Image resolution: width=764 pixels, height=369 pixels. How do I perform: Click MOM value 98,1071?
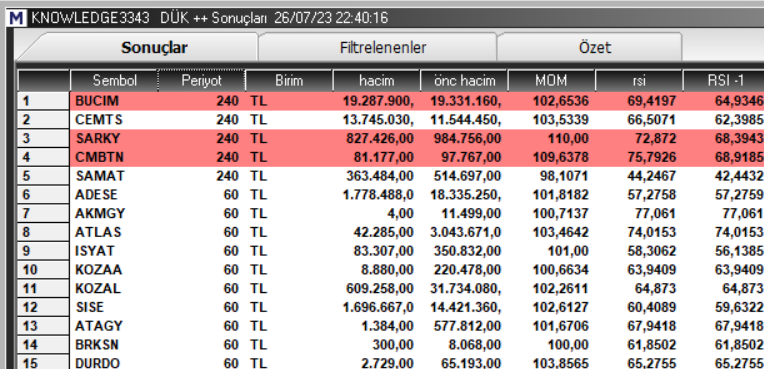tap(563, 176)
